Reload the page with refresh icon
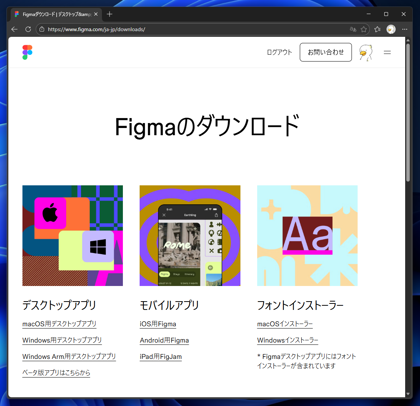This screenshot has height=406, width=420. tap(28, 29)
